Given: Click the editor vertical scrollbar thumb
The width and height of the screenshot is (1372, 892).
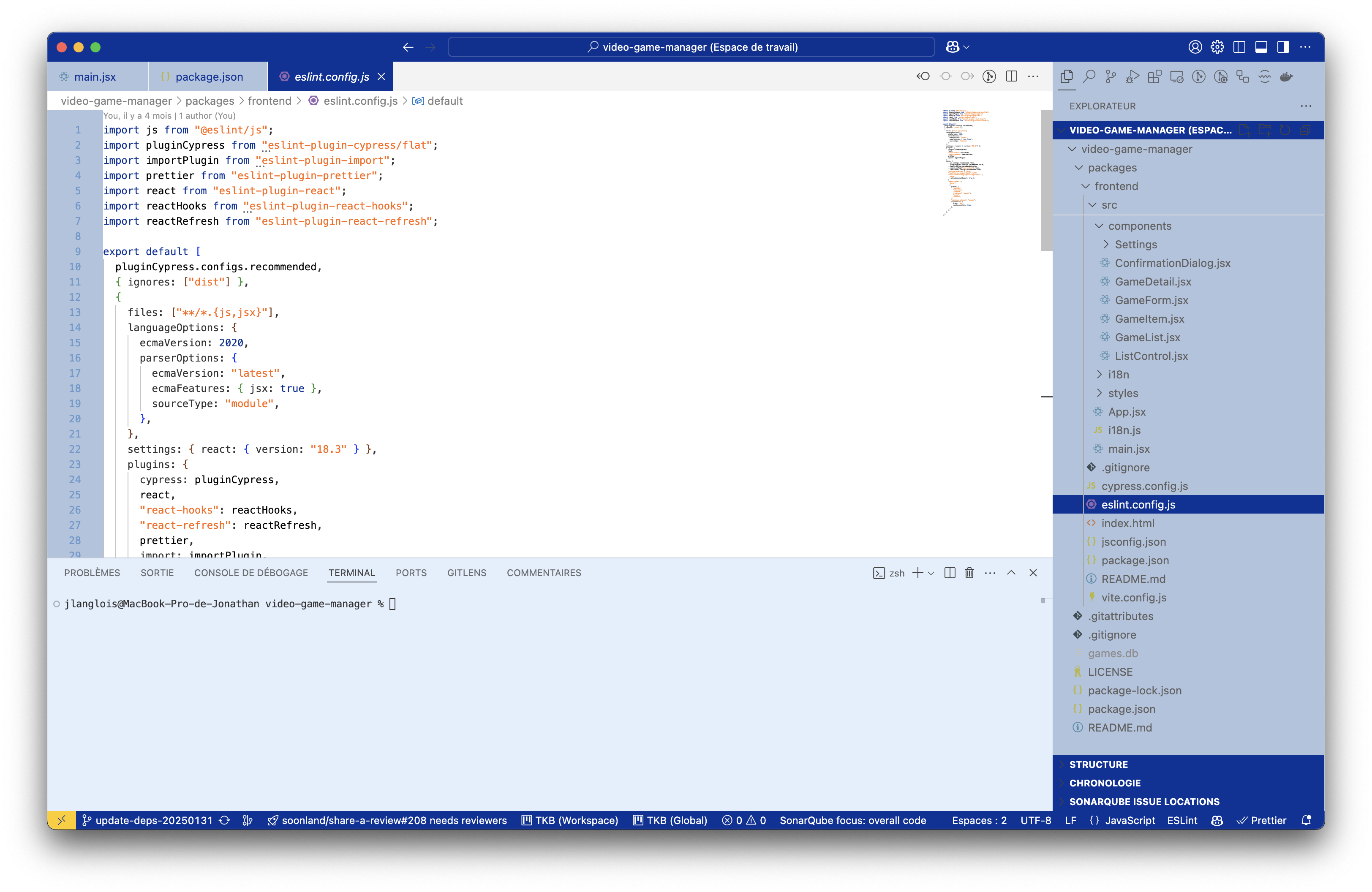Looking at the screenshot, I should pyautogui.click(x=1046, y=180).
